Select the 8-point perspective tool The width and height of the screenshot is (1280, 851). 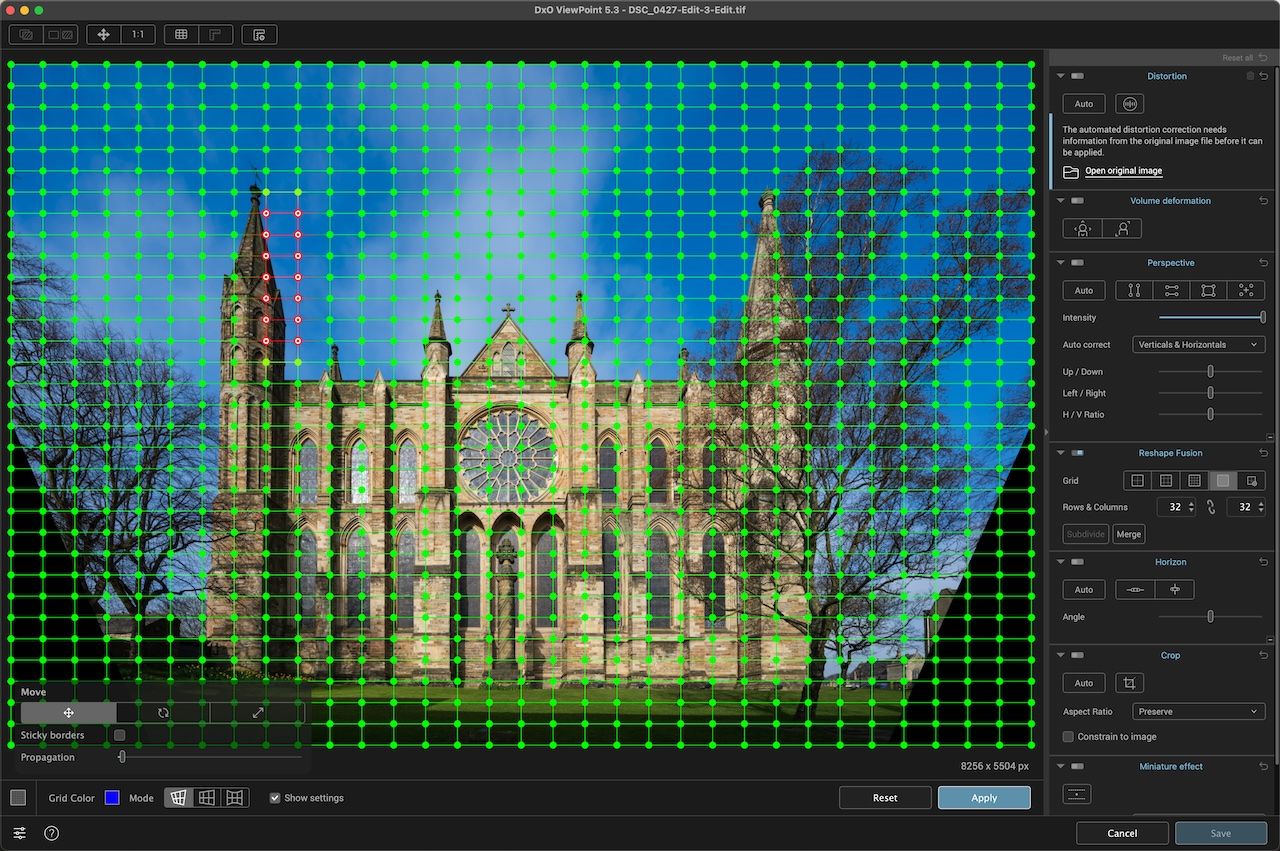(x=1246, y=290)
